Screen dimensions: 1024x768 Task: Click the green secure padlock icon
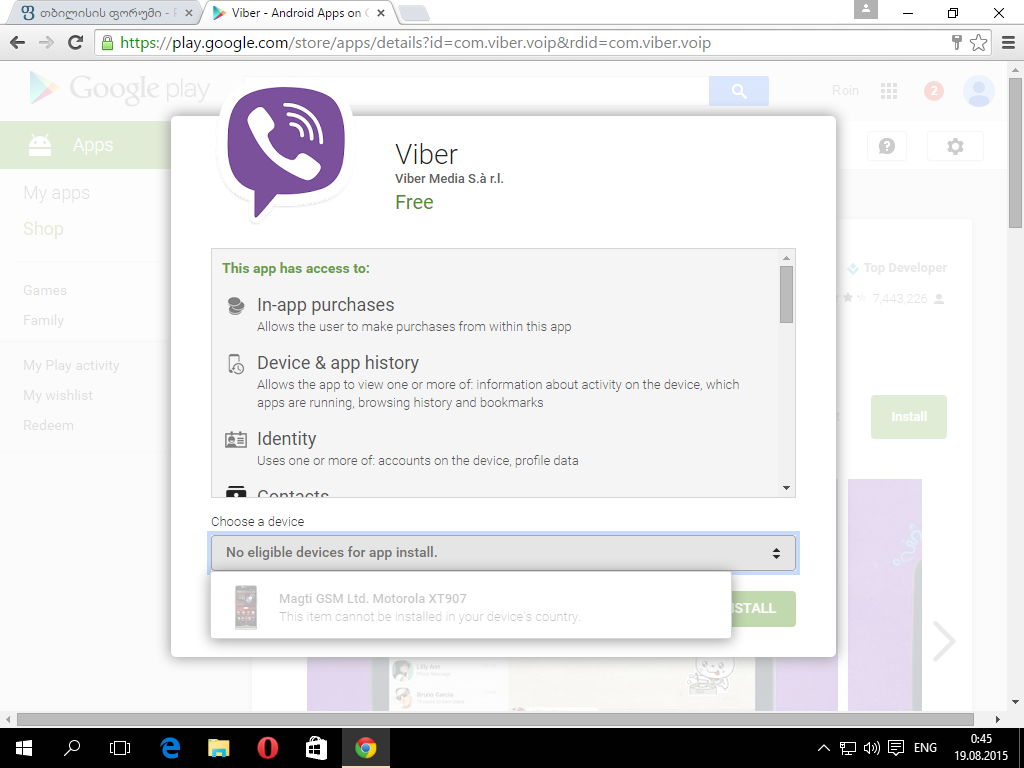point(106,43)
